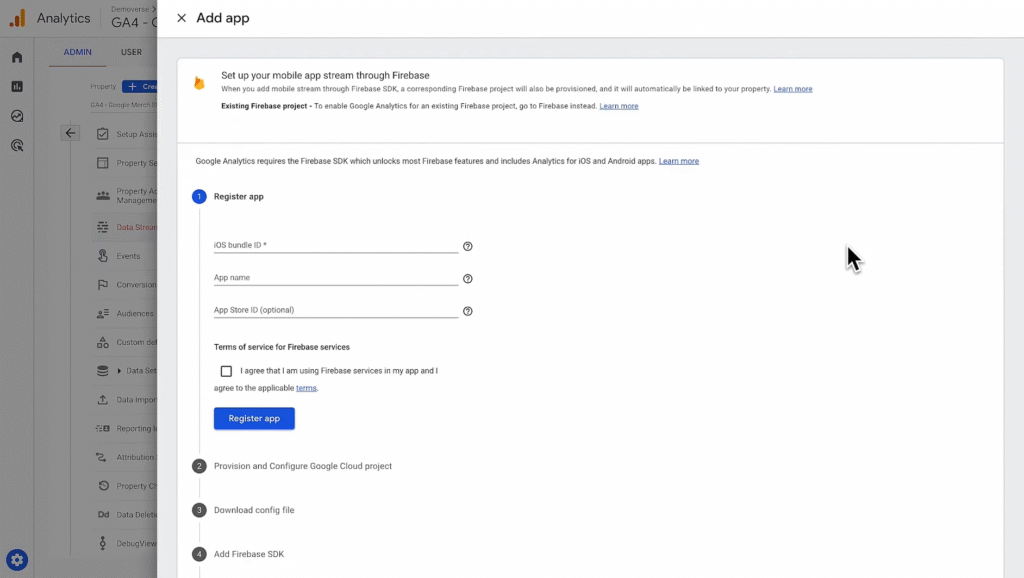Click the Setup Assistant checkbox icon
Viewport: 1024px width, 578px height.
coord(103,134)
